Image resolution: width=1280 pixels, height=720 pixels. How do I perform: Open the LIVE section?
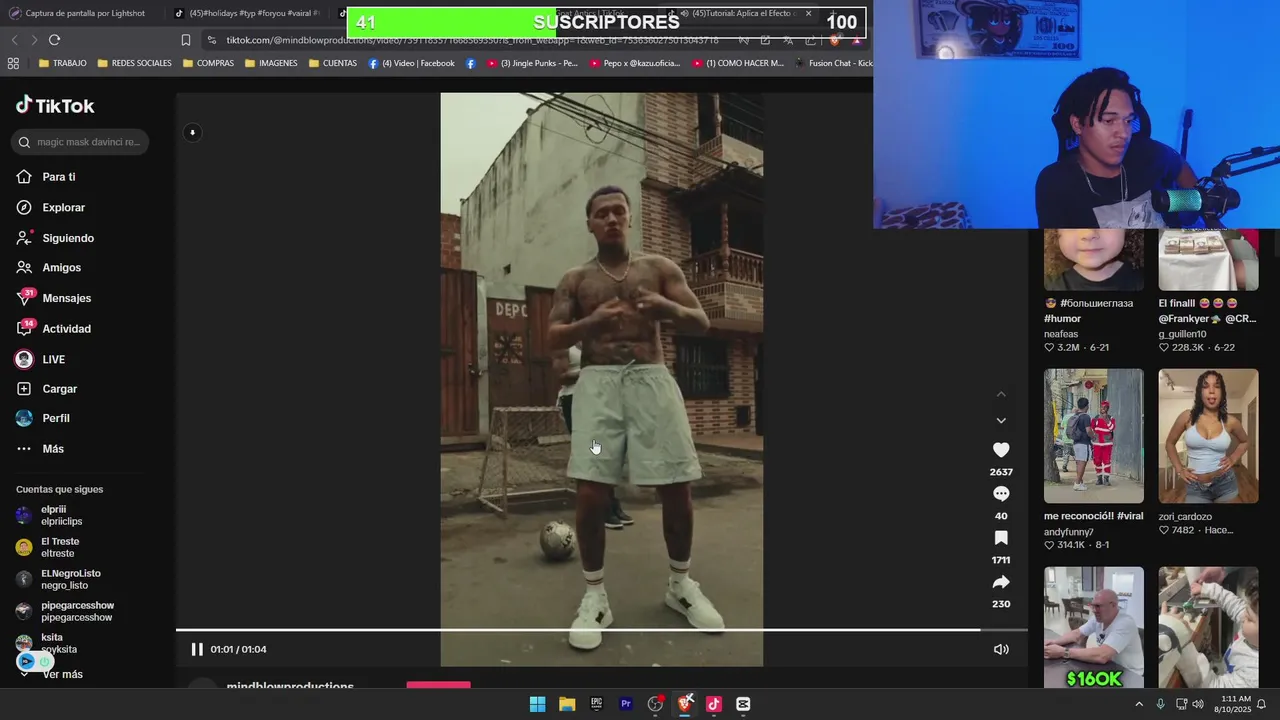[x=41, y=359]
